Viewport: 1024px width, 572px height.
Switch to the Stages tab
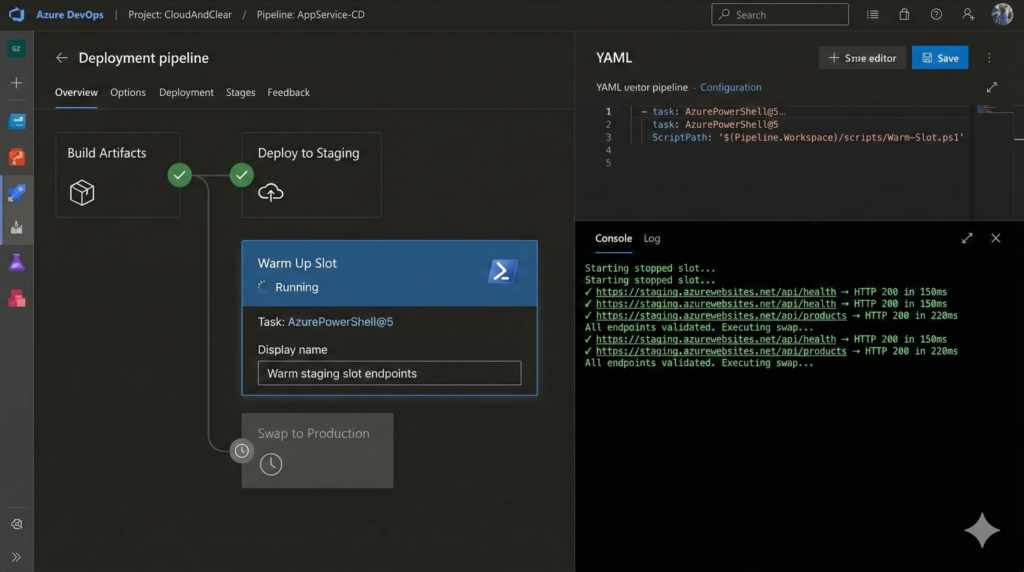(240, 92)
